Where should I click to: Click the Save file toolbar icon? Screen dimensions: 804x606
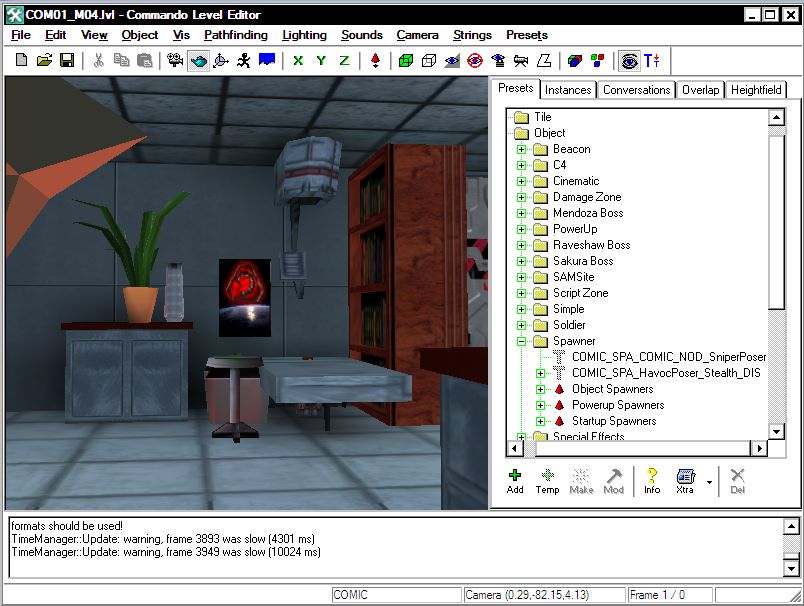coord(67,61)
